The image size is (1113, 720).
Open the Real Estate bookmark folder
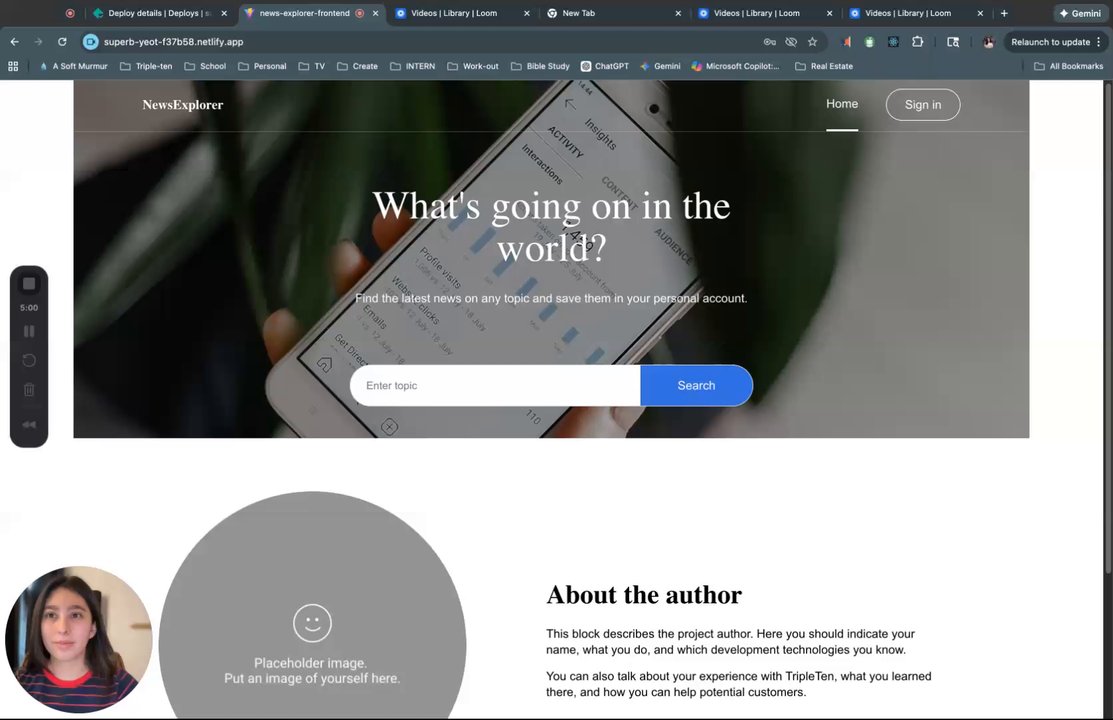point(823,66)
